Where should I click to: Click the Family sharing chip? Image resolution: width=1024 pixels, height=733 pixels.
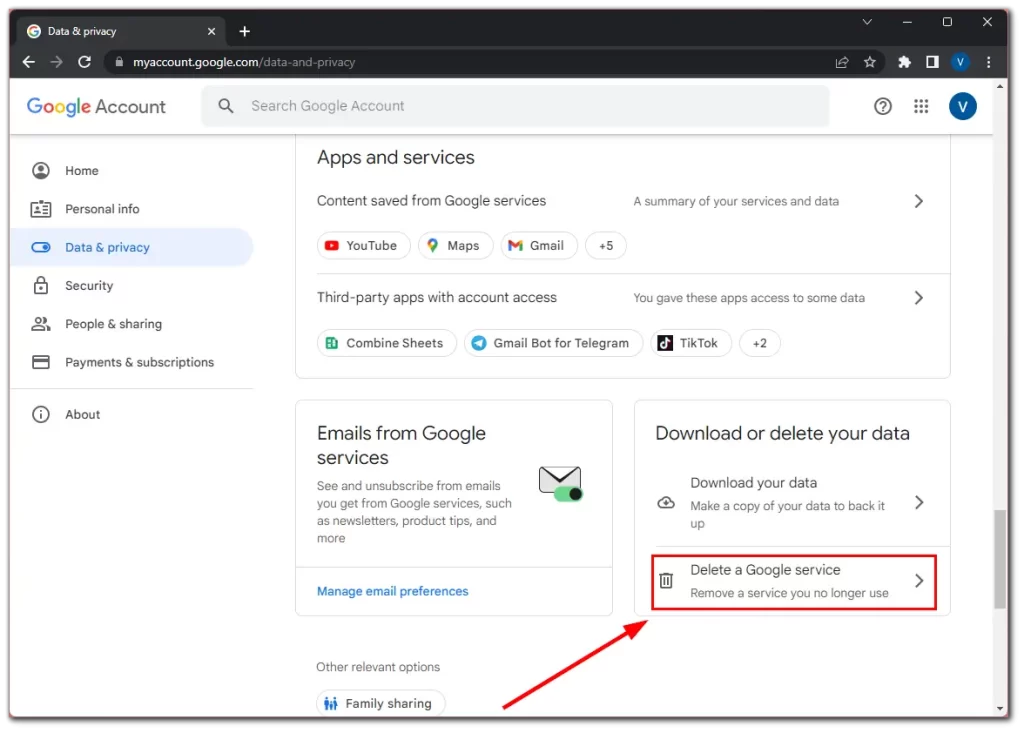point(380,704)
